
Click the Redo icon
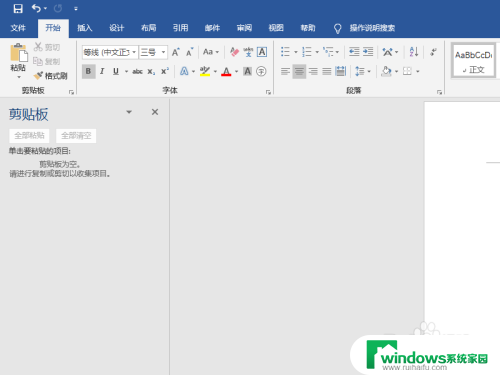click(58, 8)
